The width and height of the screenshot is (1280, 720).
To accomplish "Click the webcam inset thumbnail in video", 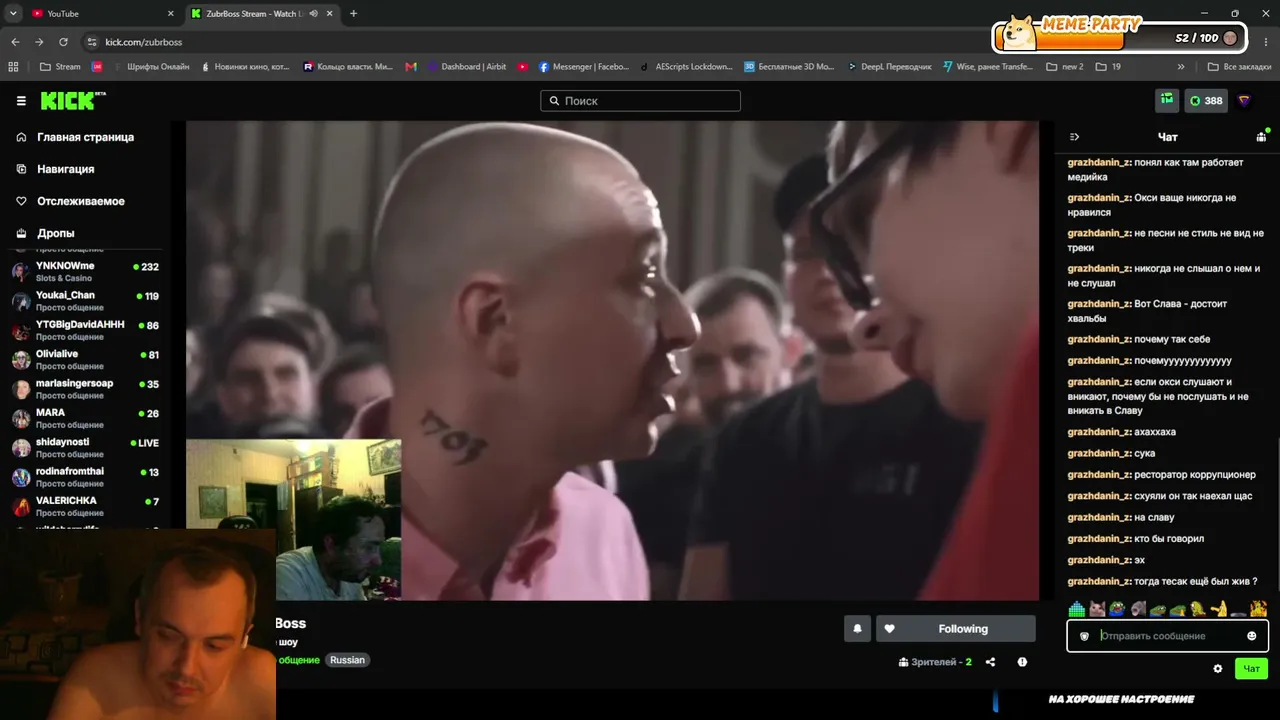I will pyautogui.click(x=294, y=520).
